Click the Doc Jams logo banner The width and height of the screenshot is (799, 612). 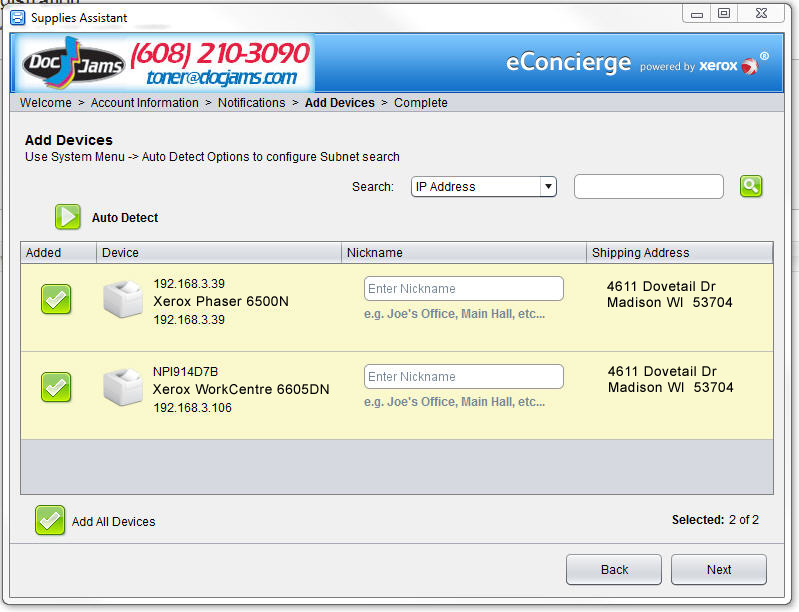165,64
